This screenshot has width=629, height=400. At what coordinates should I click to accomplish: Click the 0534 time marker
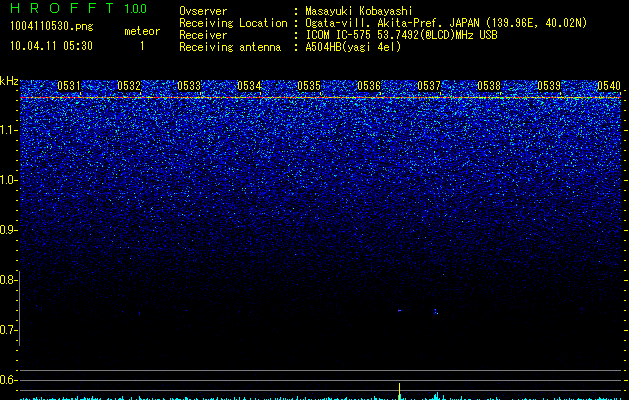(249, 85)
